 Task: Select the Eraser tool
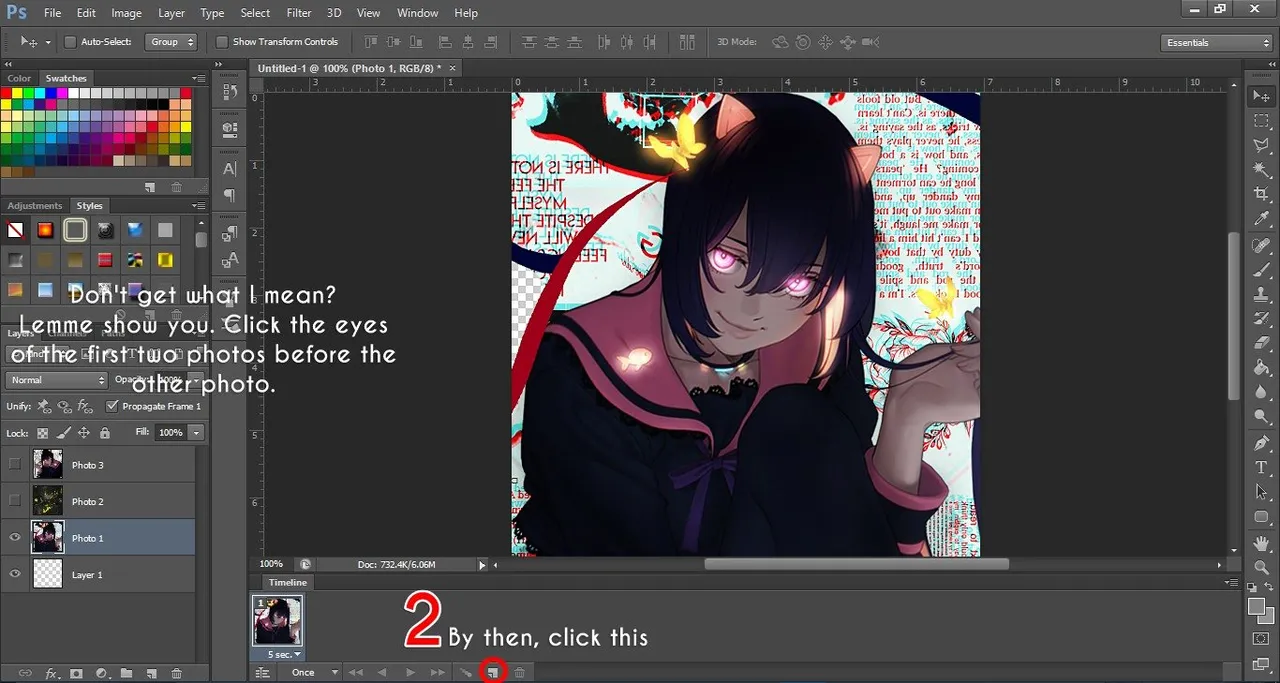tap(1261, 343)
